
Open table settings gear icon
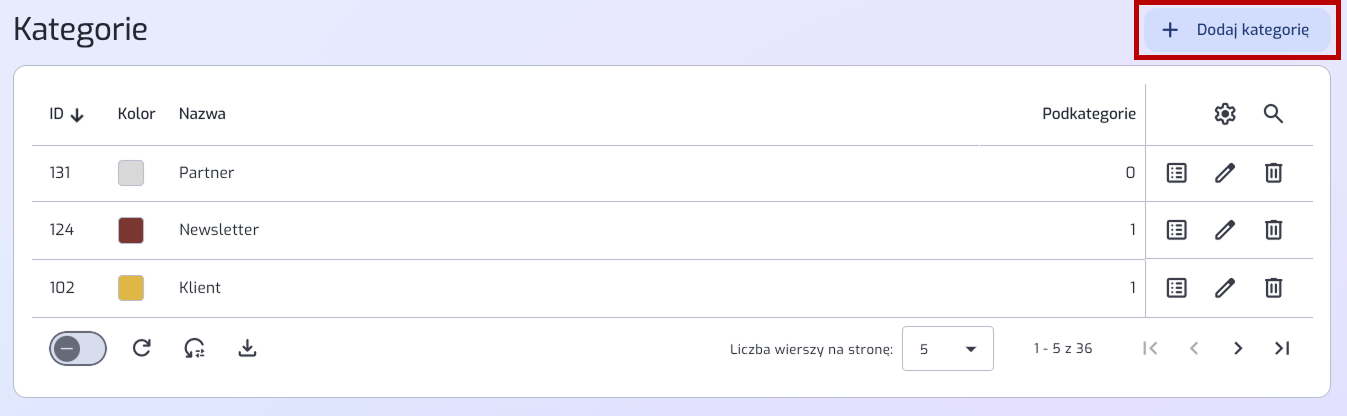(x=1225, y=114)
